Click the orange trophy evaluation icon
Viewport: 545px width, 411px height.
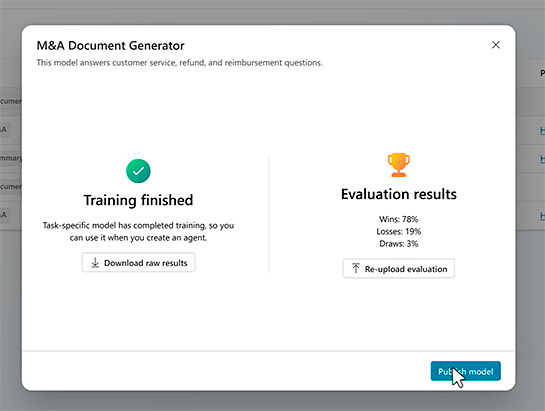pyautogui.click(x=399, y=165)
